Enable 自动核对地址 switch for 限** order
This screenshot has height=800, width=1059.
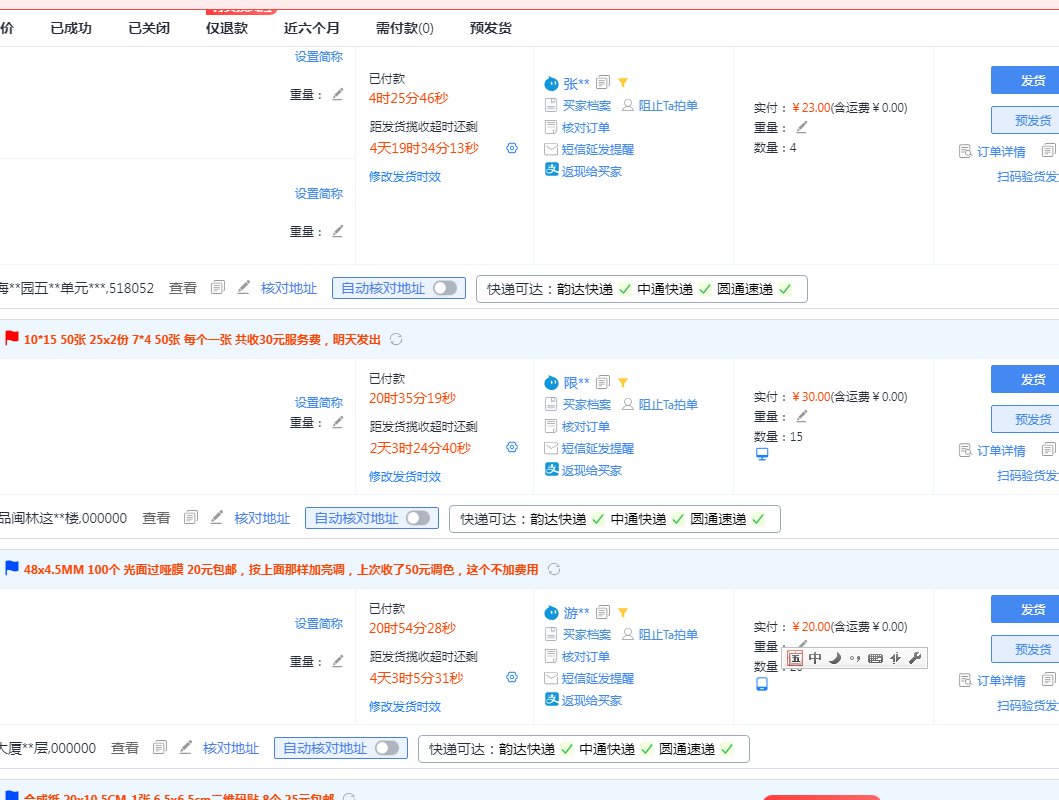pos(417,518)
